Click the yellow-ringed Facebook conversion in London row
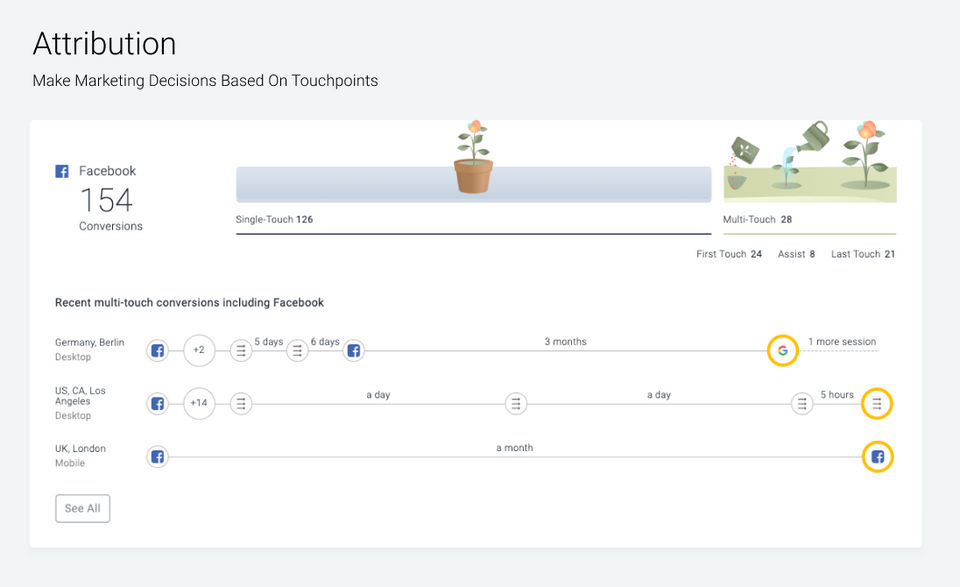The image size is (960, 587). pyautogui.click(x=877, y=457)
